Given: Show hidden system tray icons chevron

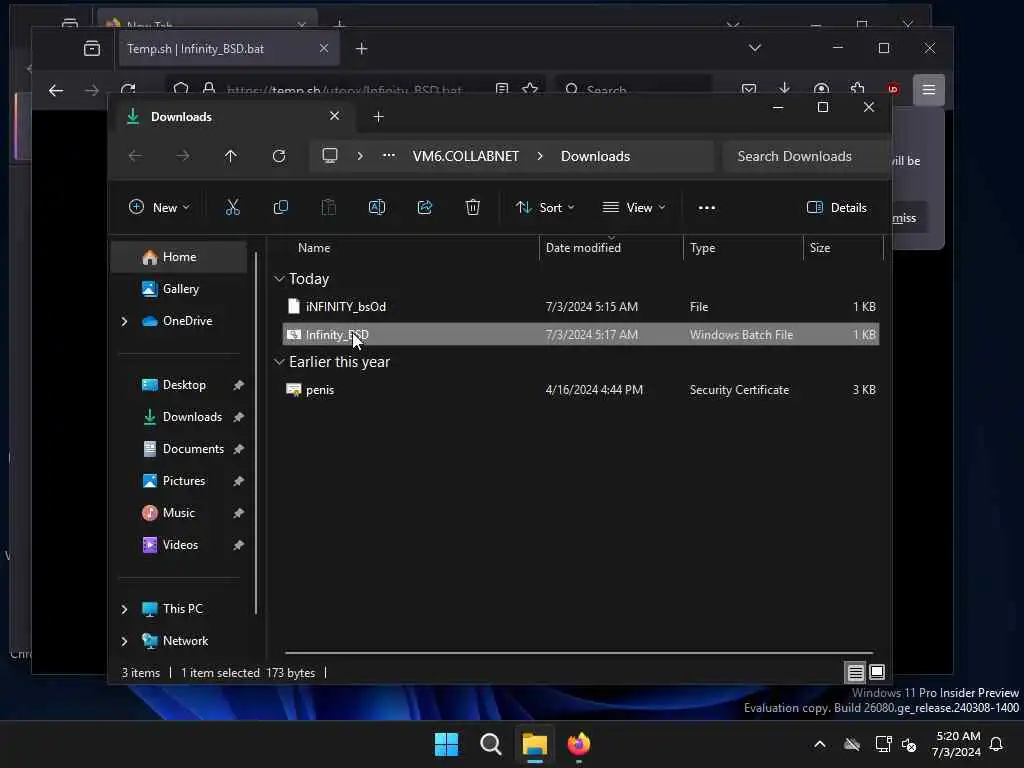Looking at the screenshot, I should click(820, 744).
